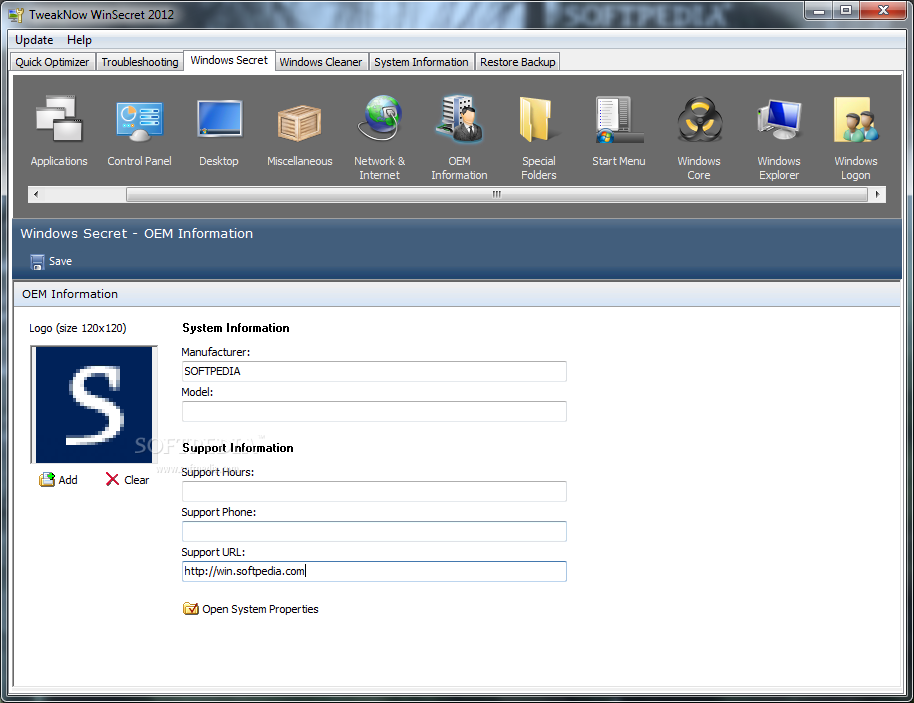Open the Help menu
The image size is (914, 703).
point(79,40)
